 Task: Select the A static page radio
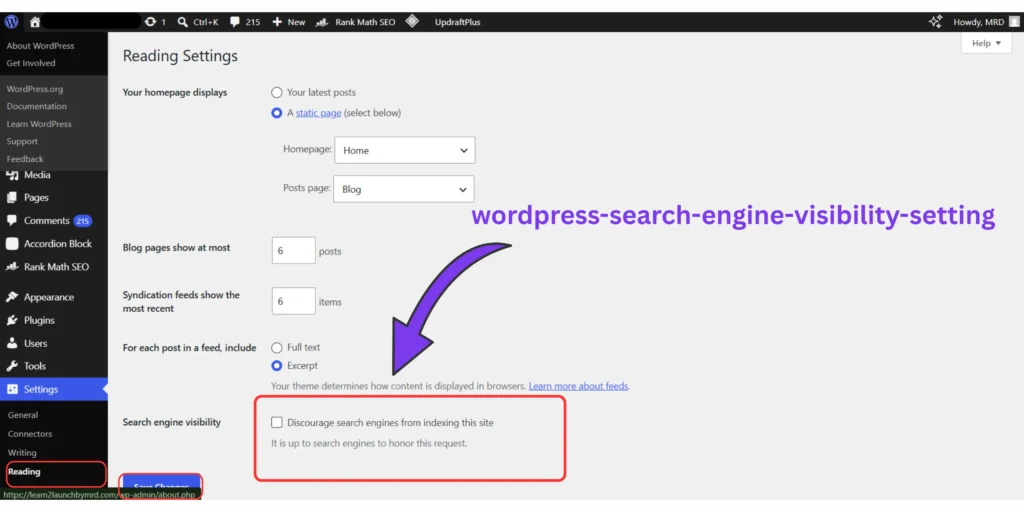pyautogui.click(x=277, y=113)
